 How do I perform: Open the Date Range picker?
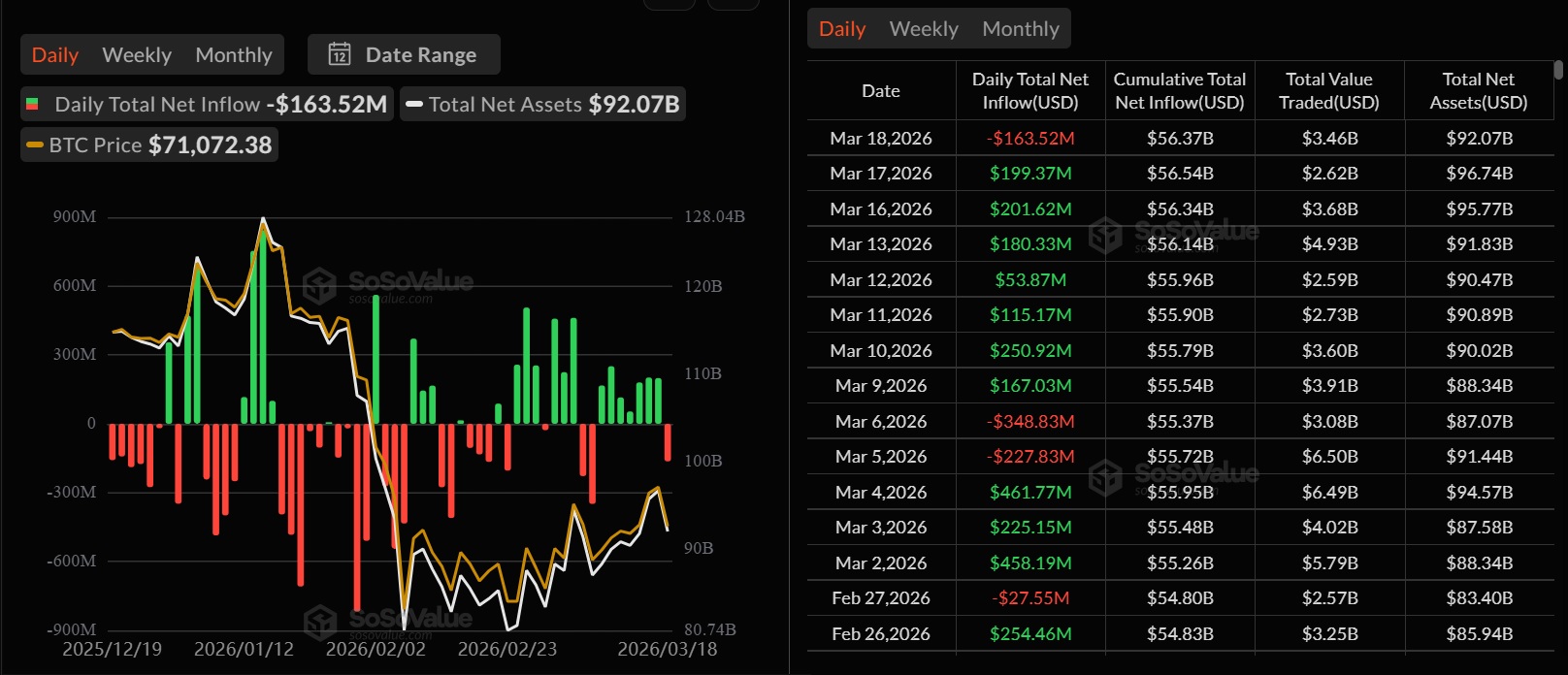click(x=404, y=54)
